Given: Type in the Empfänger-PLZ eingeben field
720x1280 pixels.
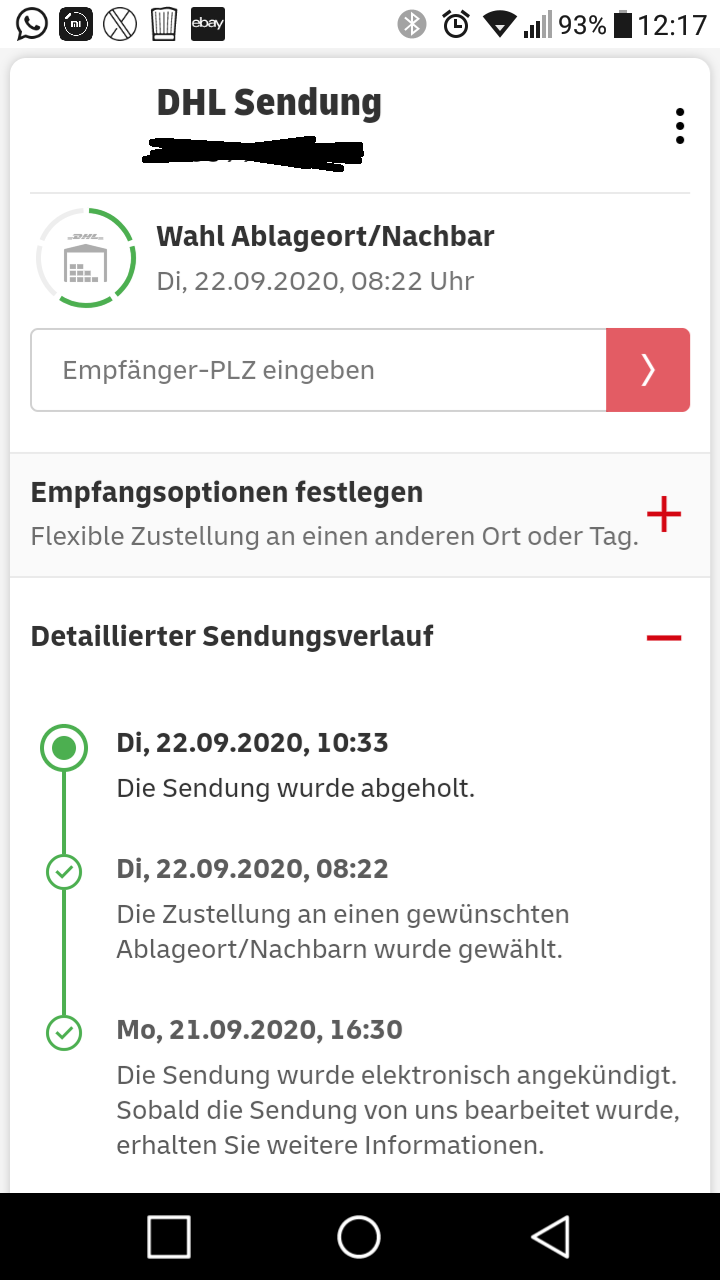Looking at the screenshot, I should [318, 370].
